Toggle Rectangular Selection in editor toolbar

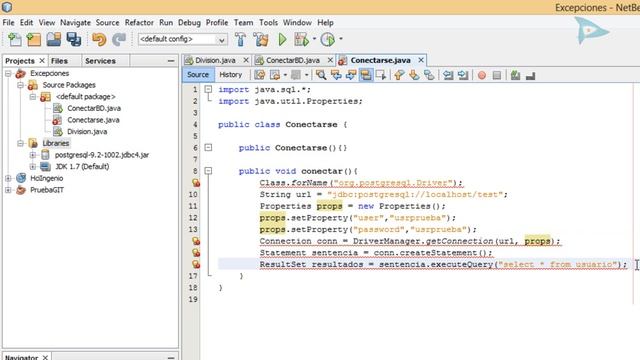point(381,75)
